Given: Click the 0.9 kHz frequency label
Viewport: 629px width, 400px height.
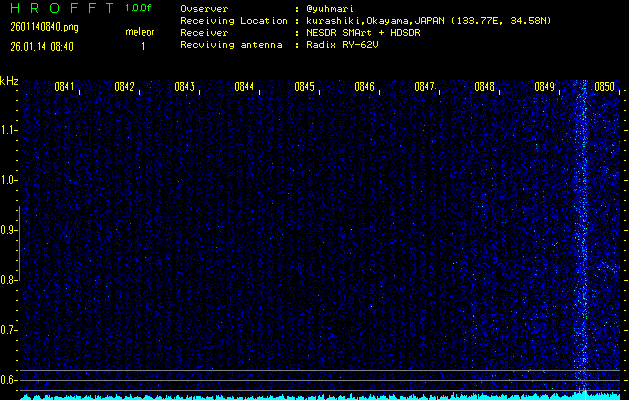Looking at the screenshot, I should pos(10,230).
